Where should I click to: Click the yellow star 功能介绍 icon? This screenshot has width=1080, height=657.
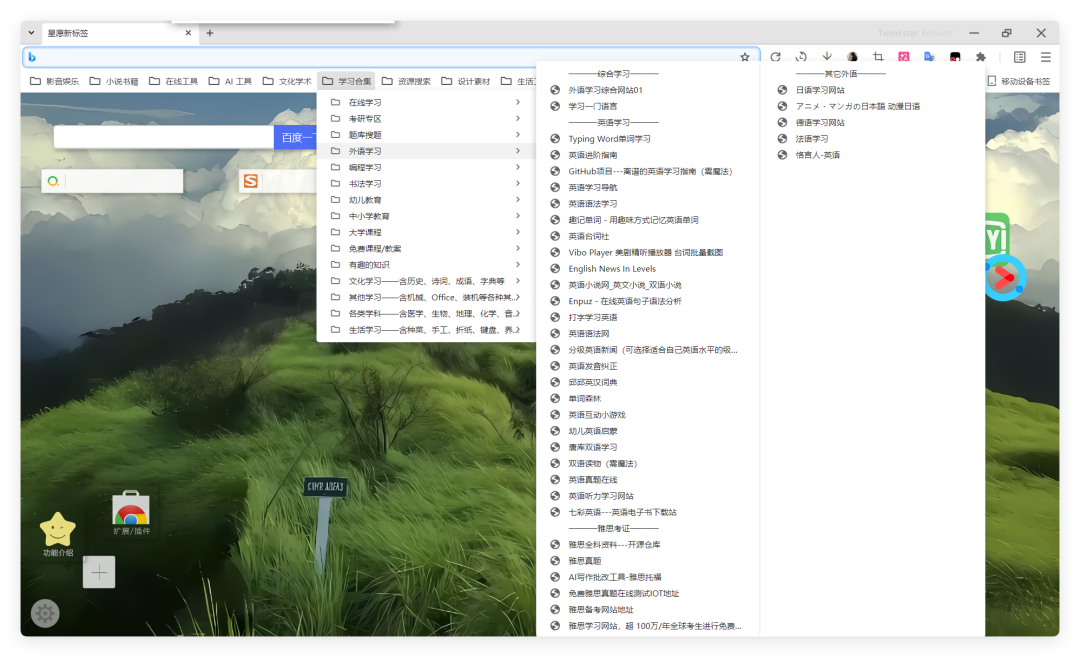[58, 529]
